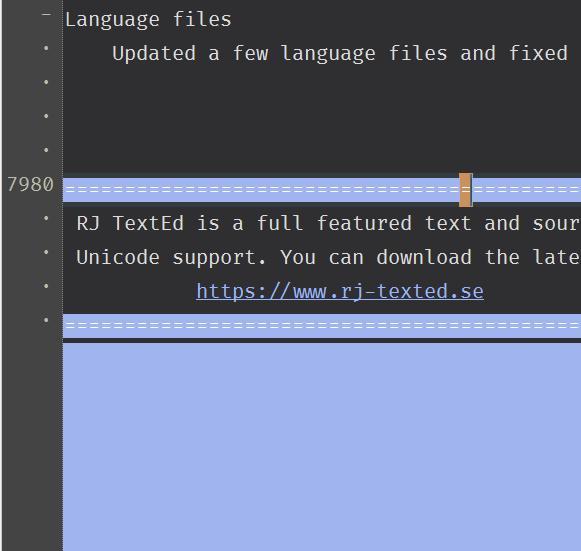Click the gutter dot beside the lower separator line

pos(46,320)
